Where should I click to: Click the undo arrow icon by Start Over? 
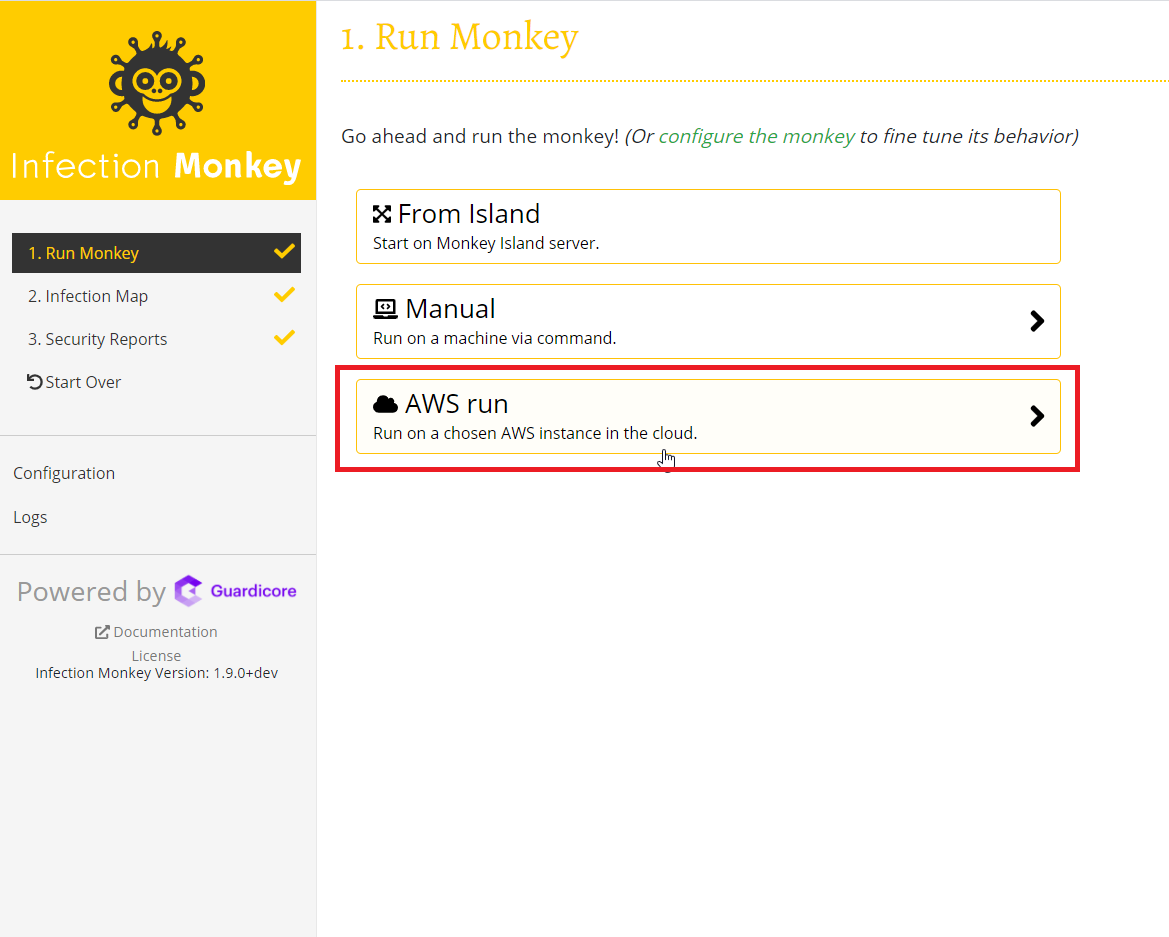[x=35, y=382]
